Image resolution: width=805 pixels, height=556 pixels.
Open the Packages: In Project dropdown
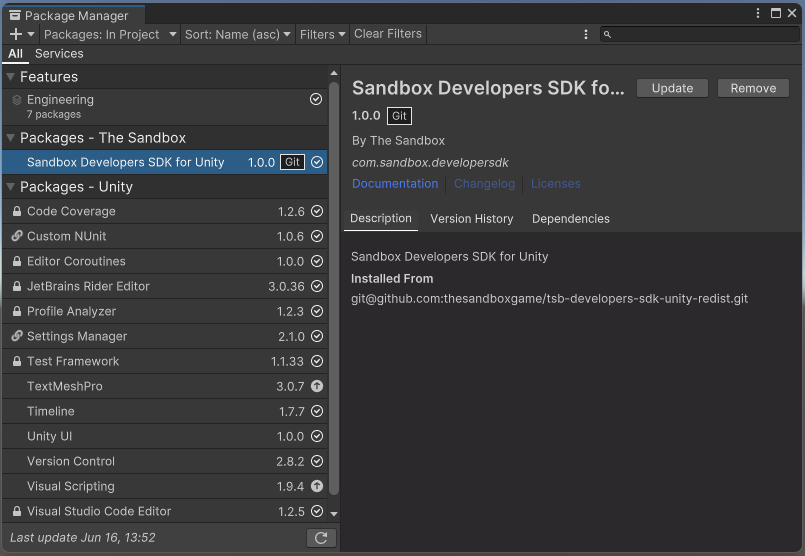110,34
